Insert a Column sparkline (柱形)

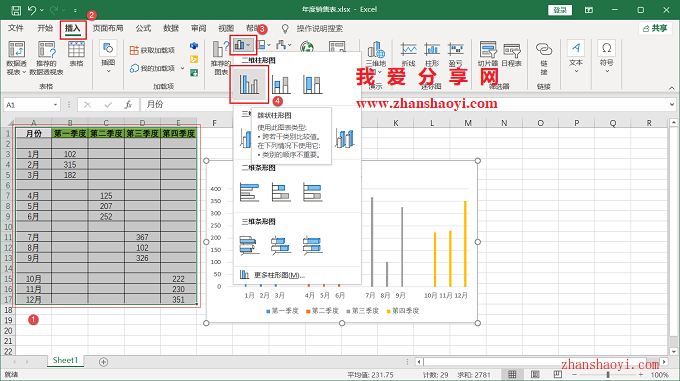click(x=432, y=55)
